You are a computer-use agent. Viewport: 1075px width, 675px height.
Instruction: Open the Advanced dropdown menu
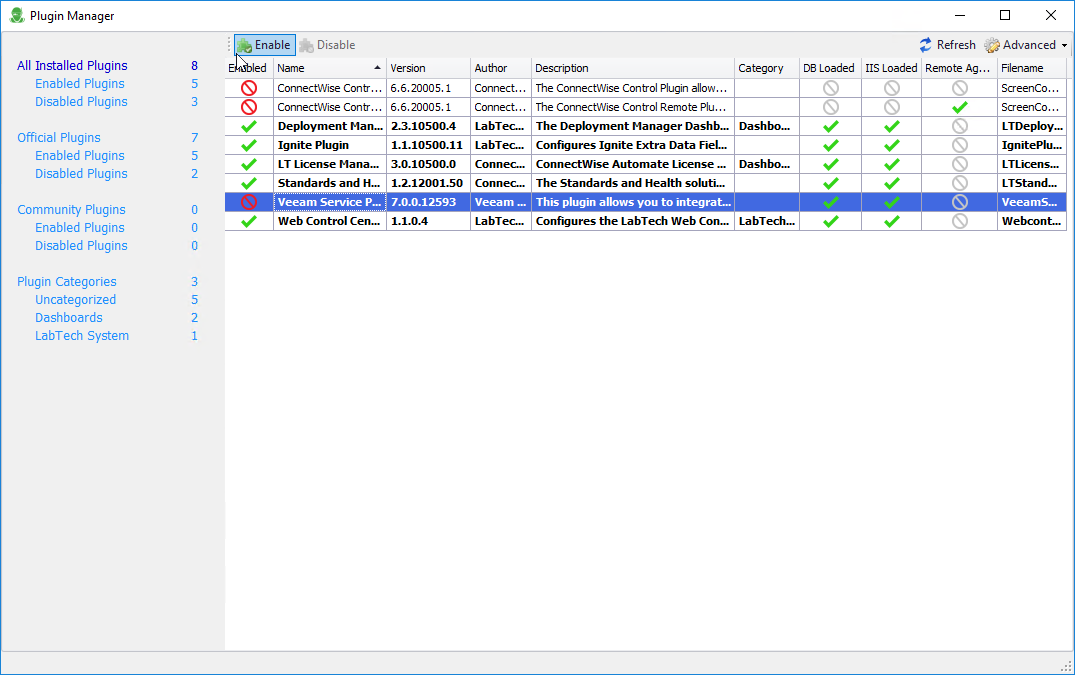[x=1063, y=44]
